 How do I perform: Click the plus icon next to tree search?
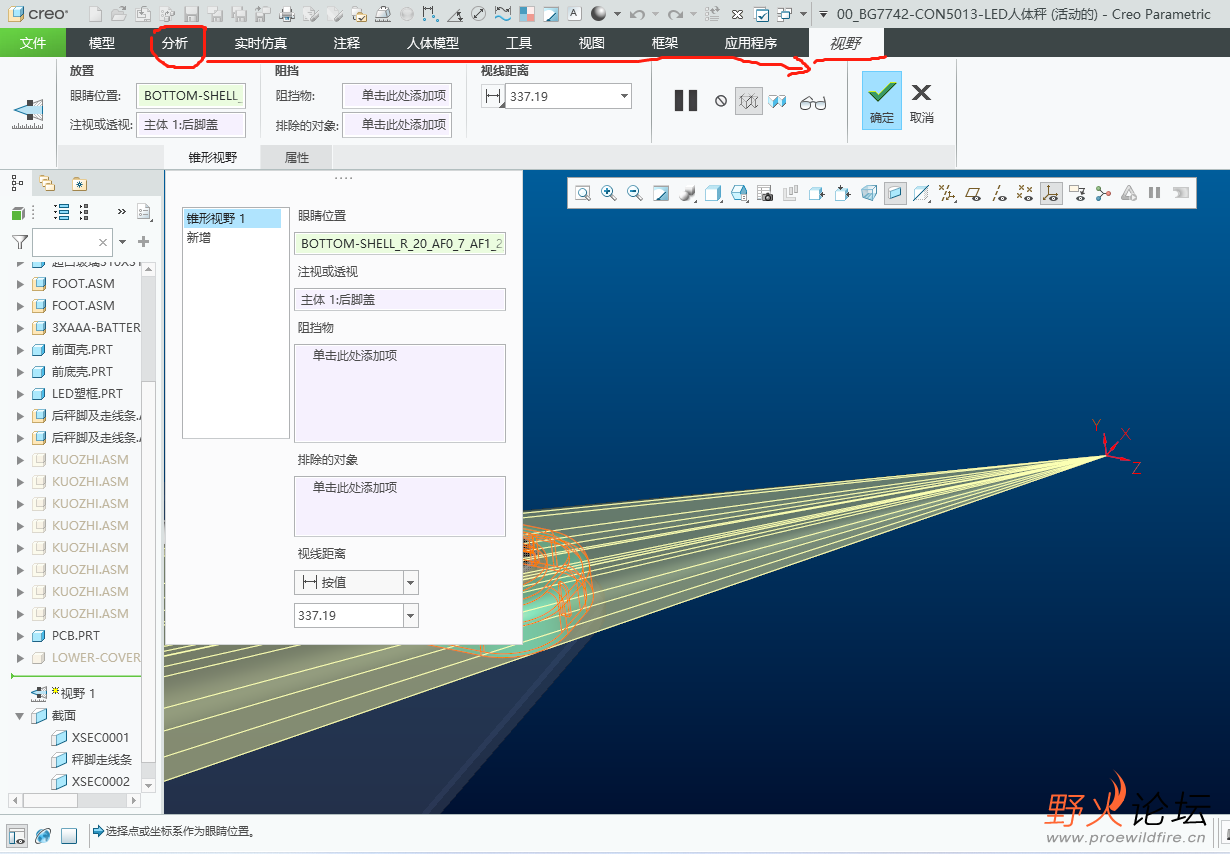tap(143, 242)
